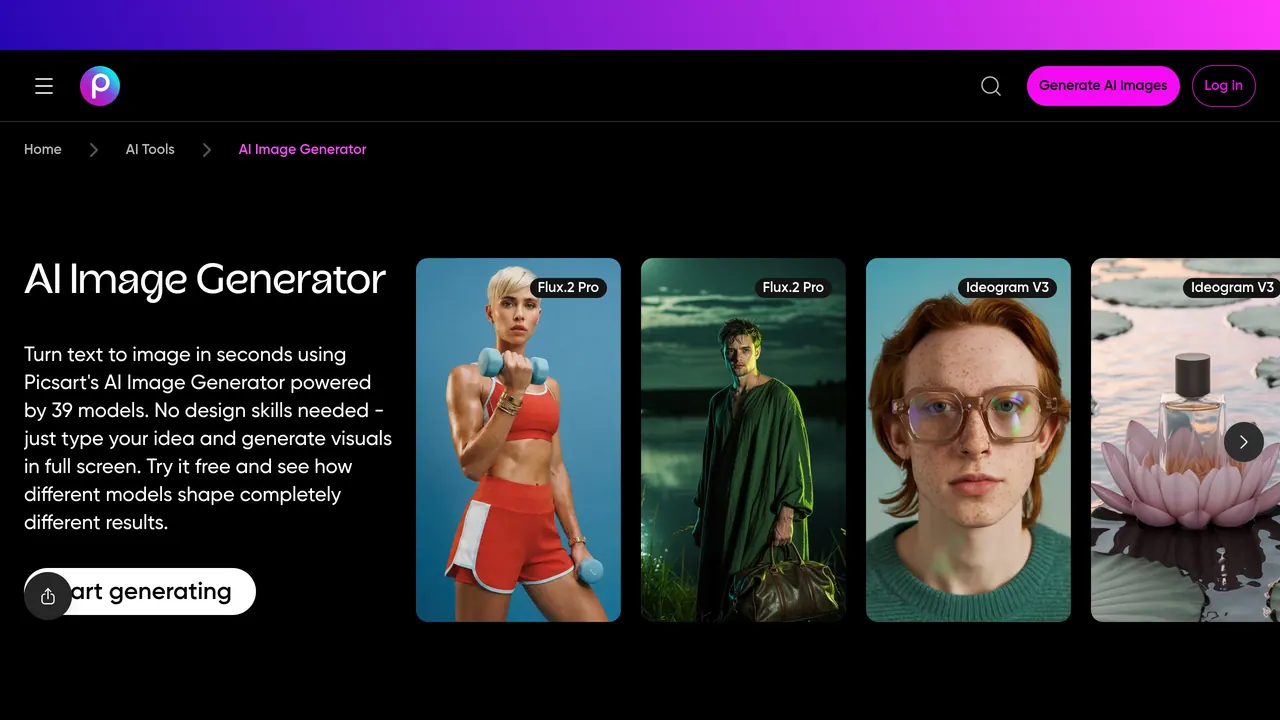Screen dimensions: 1280x720
Task: Open the man in green robe image
Action: tap(743, 440)
